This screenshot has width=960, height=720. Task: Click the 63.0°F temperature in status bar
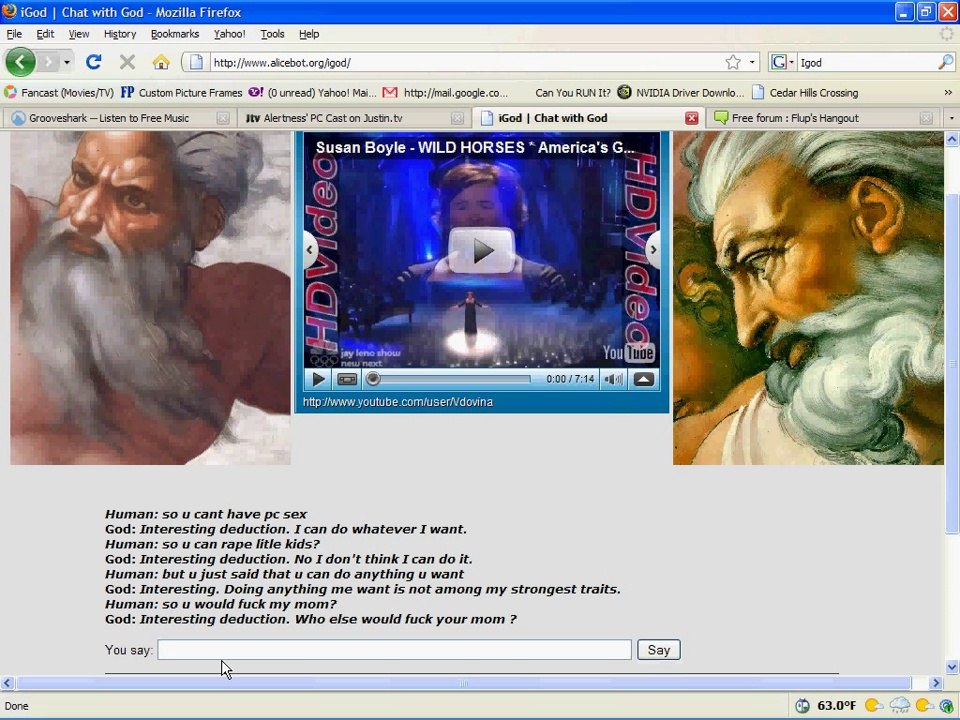[x=836, y=706]
